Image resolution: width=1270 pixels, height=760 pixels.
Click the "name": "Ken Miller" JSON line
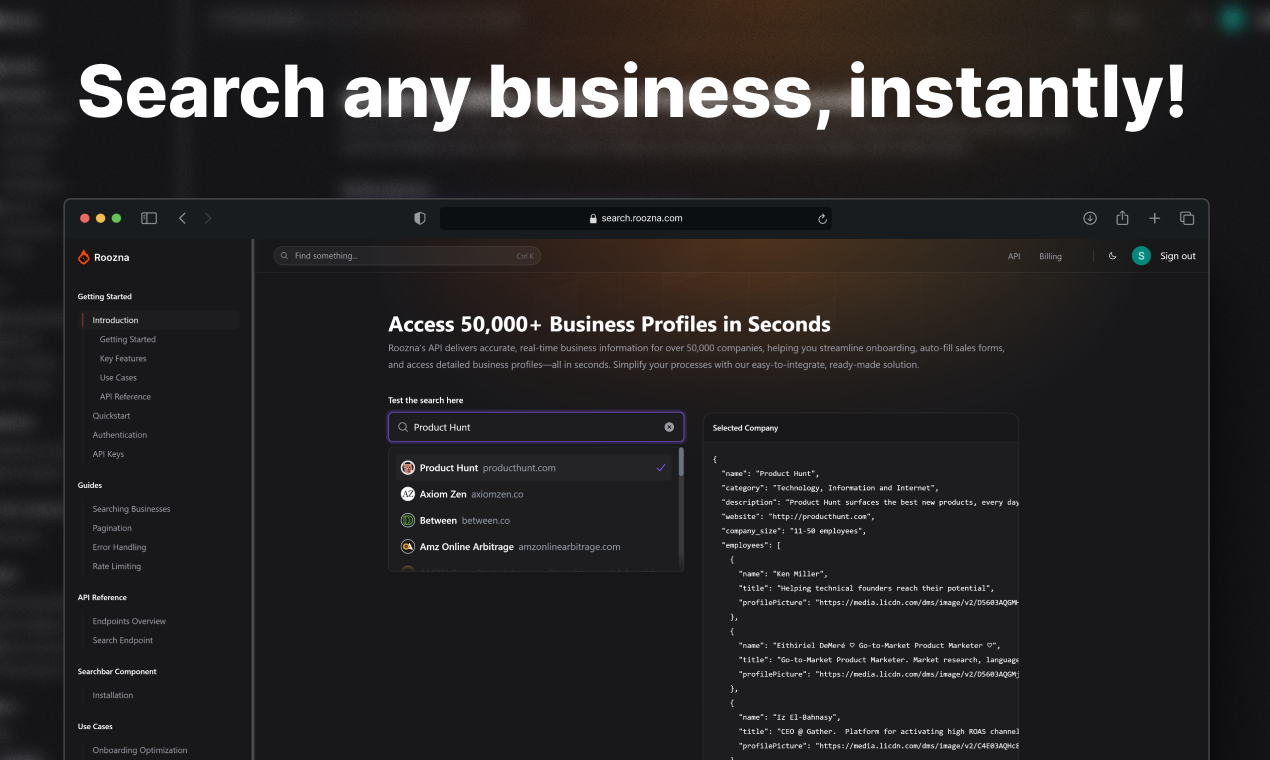click(783, 574)
